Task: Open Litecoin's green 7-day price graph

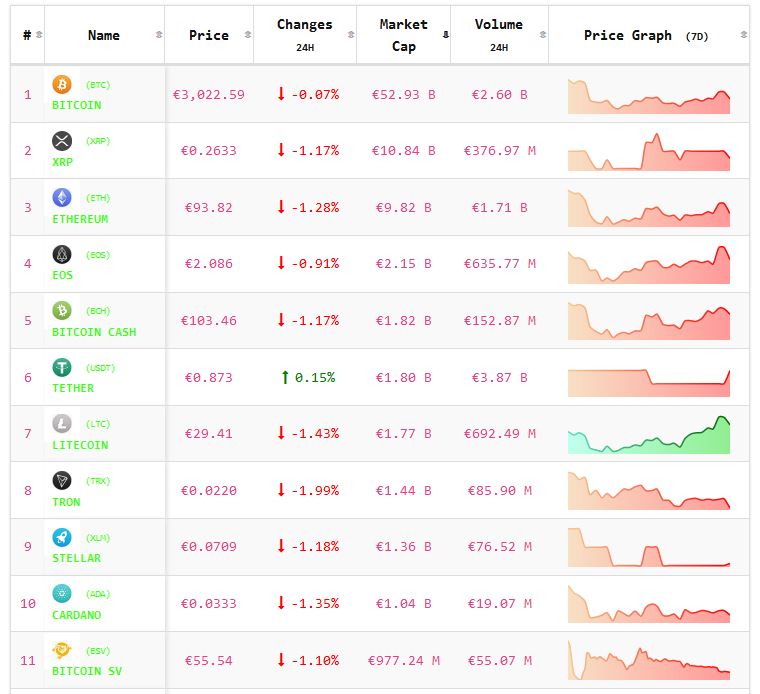Action: tap(649, 435)
